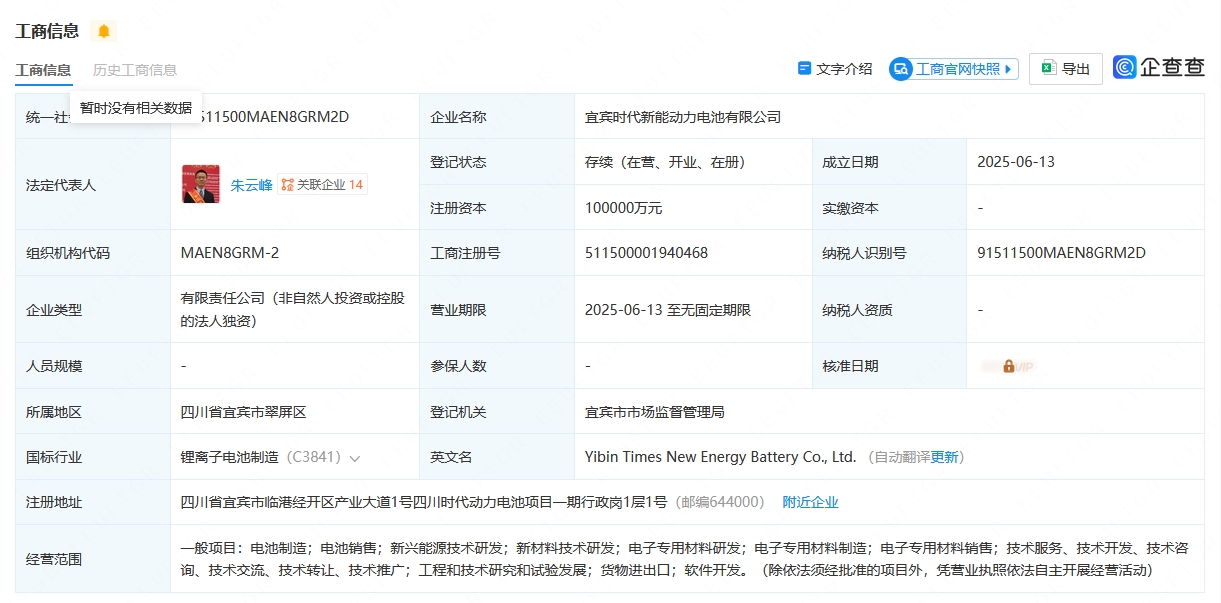Open the 工商官网快照 official snapshot
1221x603 pixels.
coord(954,69)
